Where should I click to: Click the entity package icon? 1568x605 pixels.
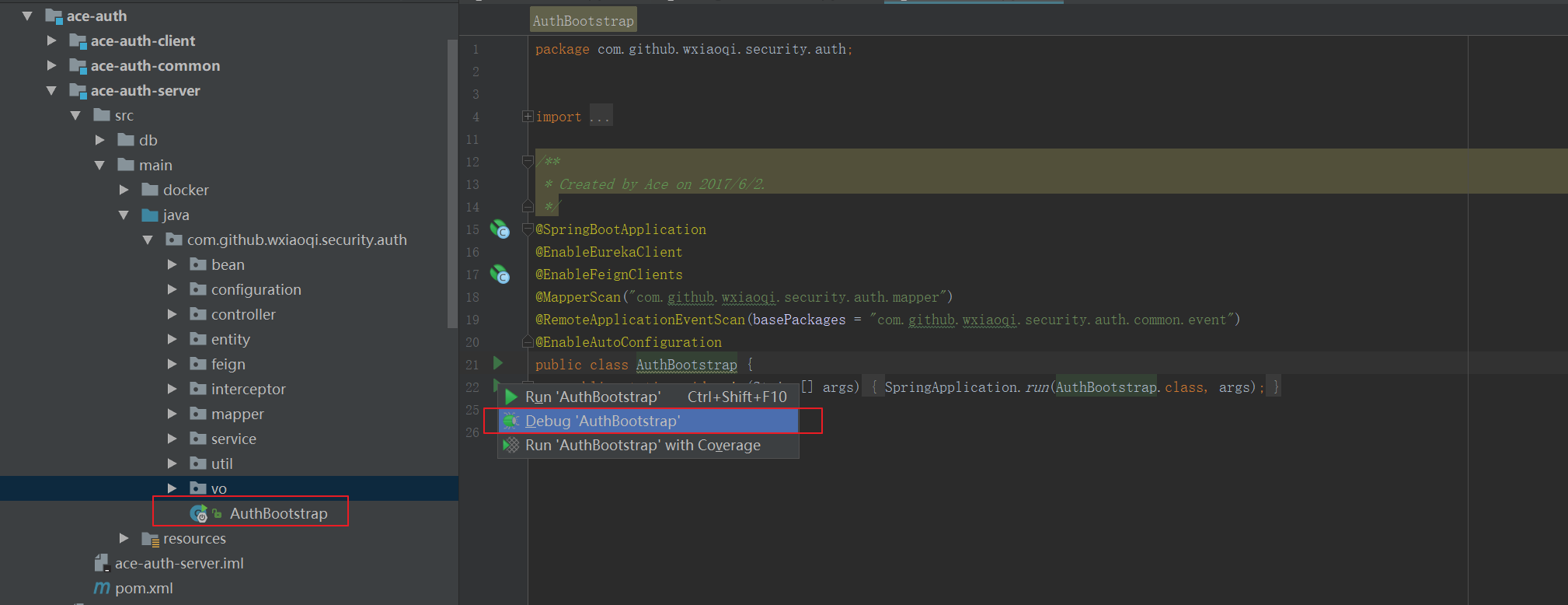tap(197, 339)
